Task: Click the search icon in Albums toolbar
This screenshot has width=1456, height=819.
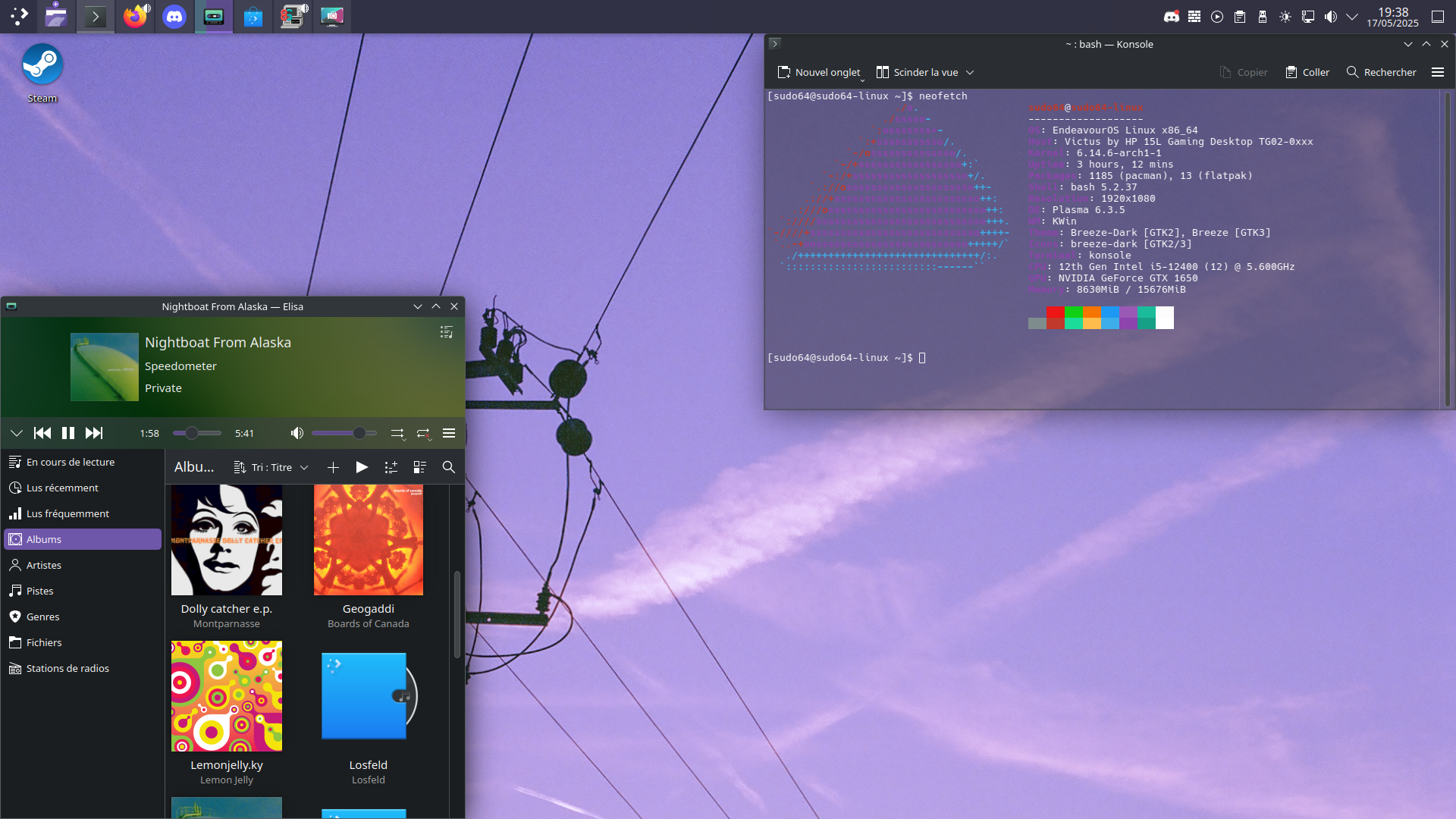Action: (x=448, y=467)
